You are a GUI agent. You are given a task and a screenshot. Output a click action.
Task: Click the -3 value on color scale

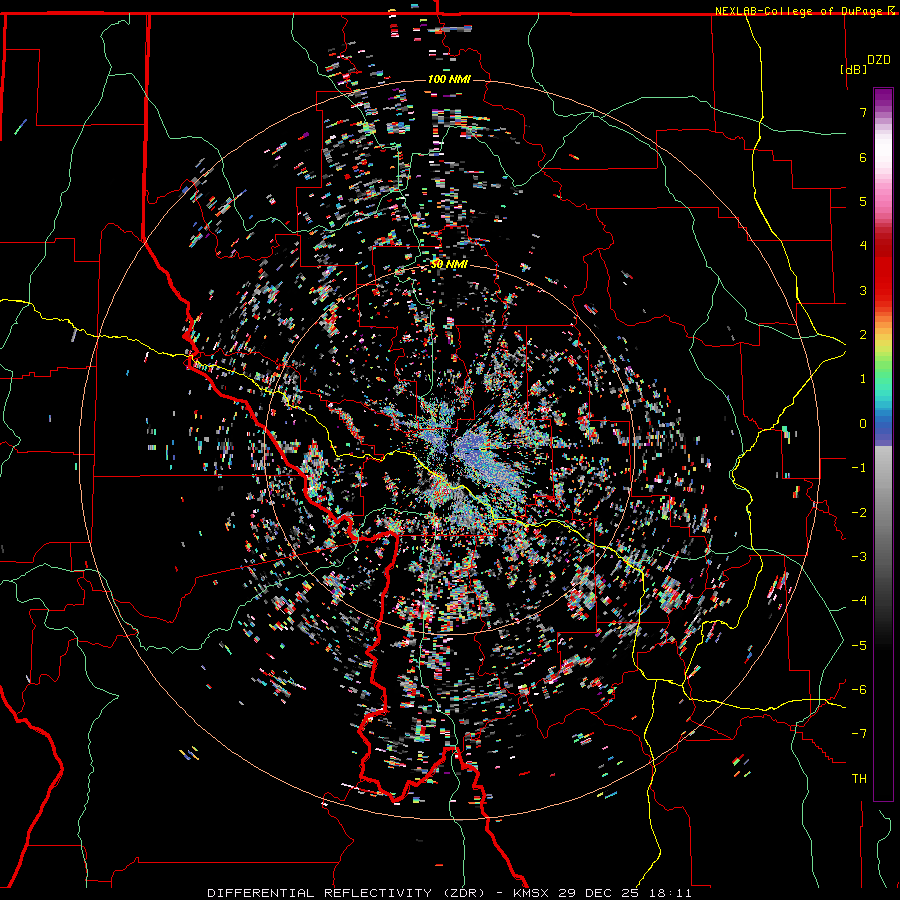[x=859, y=557]
